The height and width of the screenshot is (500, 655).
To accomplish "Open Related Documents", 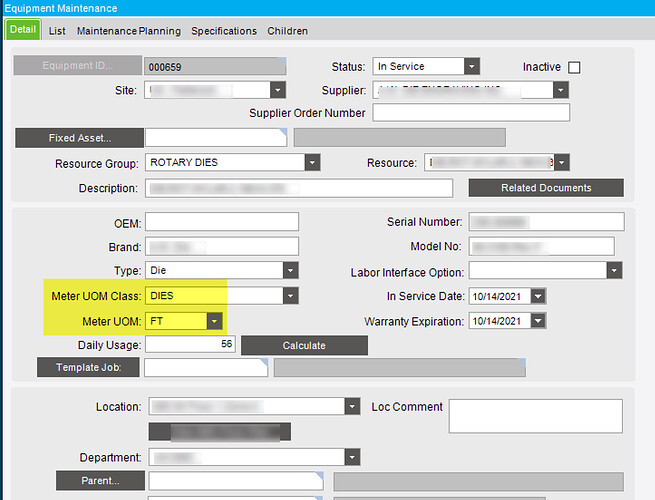I will [546, 188].
